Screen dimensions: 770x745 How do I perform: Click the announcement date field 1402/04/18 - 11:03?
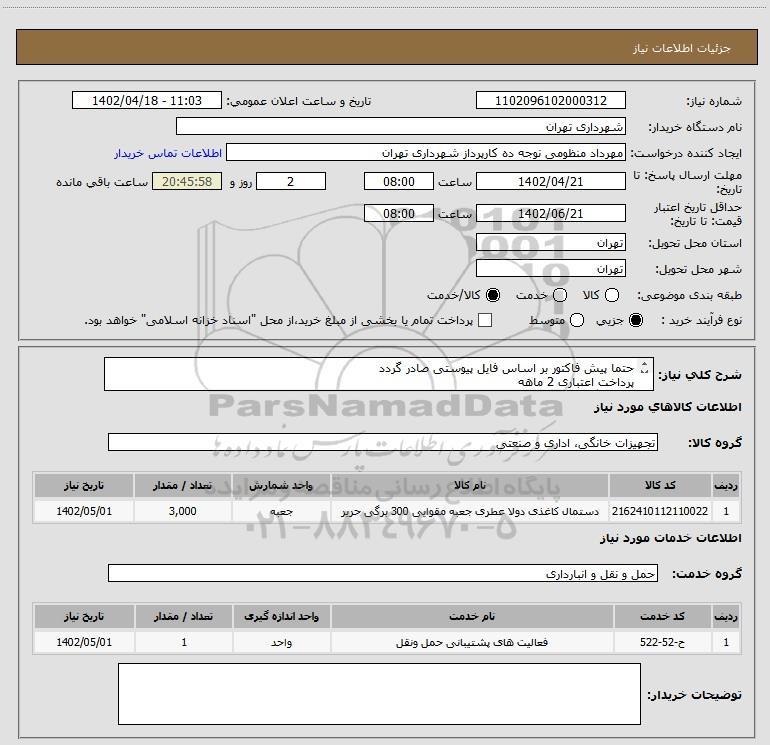[x=147, y=101]
